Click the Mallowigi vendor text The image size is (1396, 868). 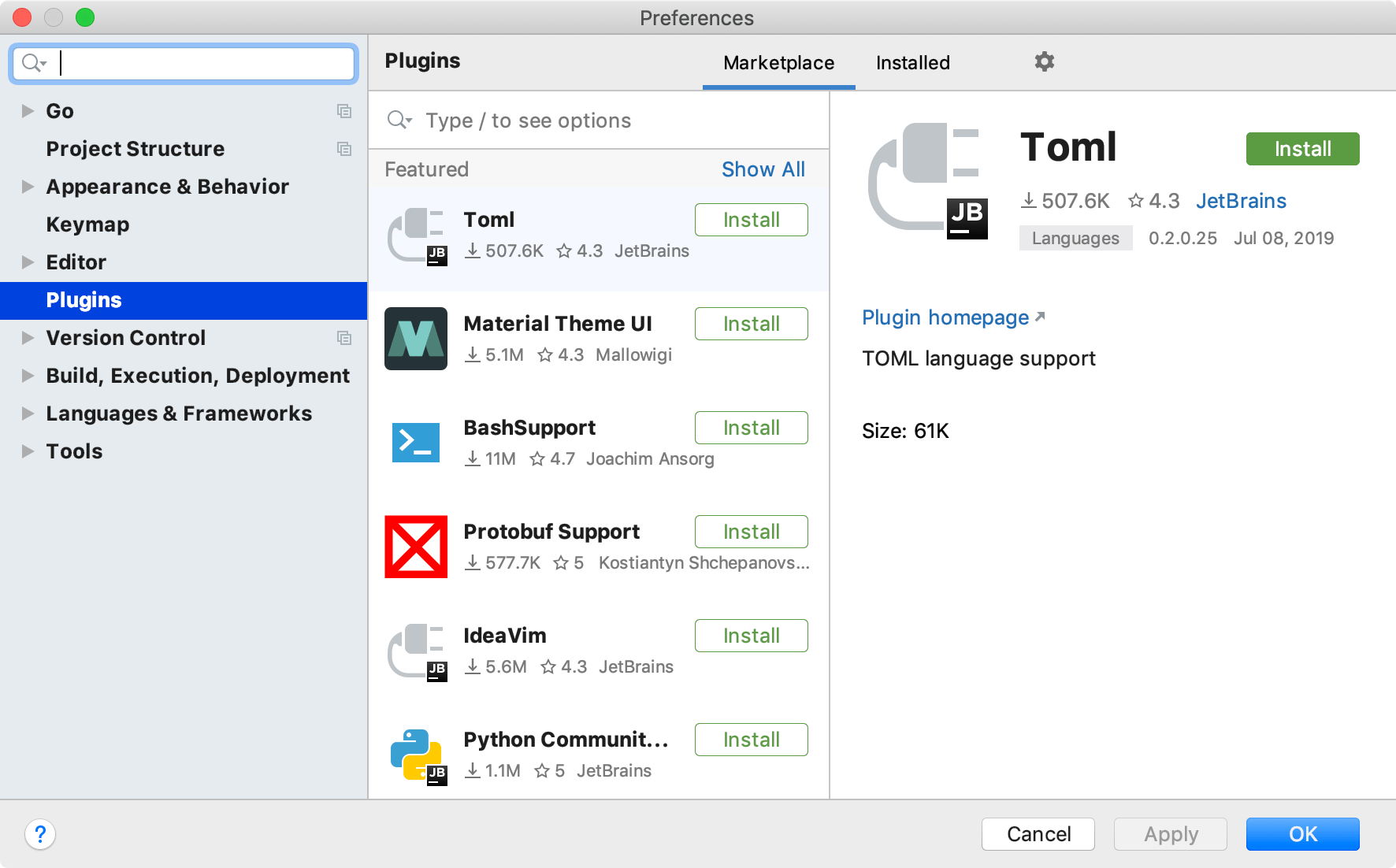[633, 355]
